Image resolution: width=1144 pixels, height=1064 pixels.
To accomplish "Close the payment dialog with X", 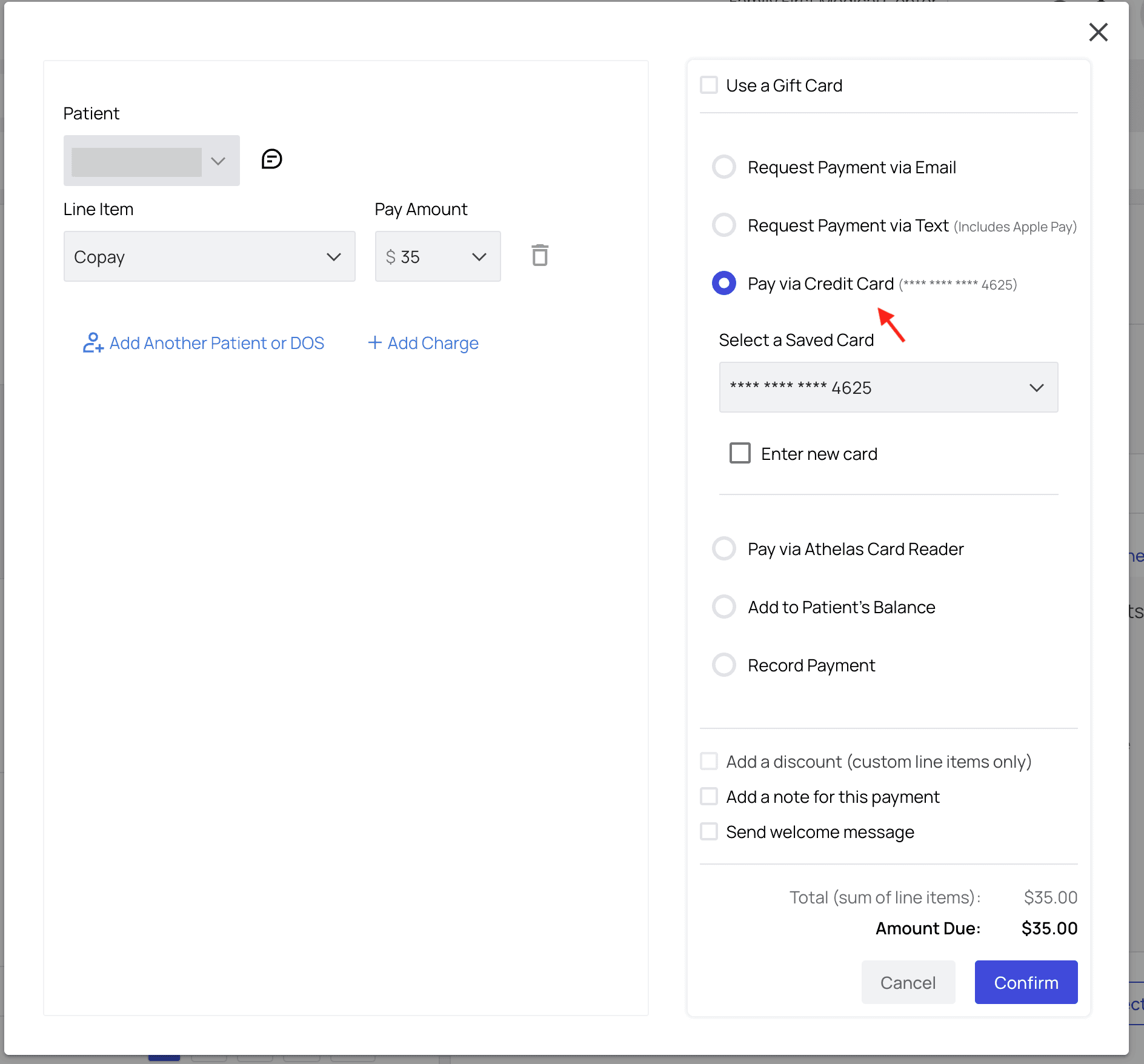I will coord(1098,32).
